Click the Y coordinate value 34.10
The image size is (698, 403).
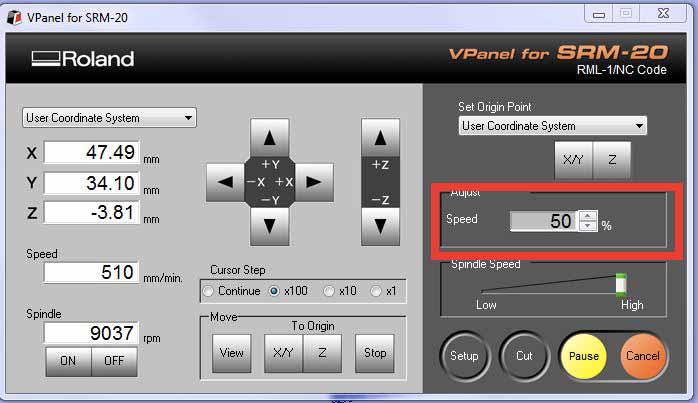tap(92, 183)
